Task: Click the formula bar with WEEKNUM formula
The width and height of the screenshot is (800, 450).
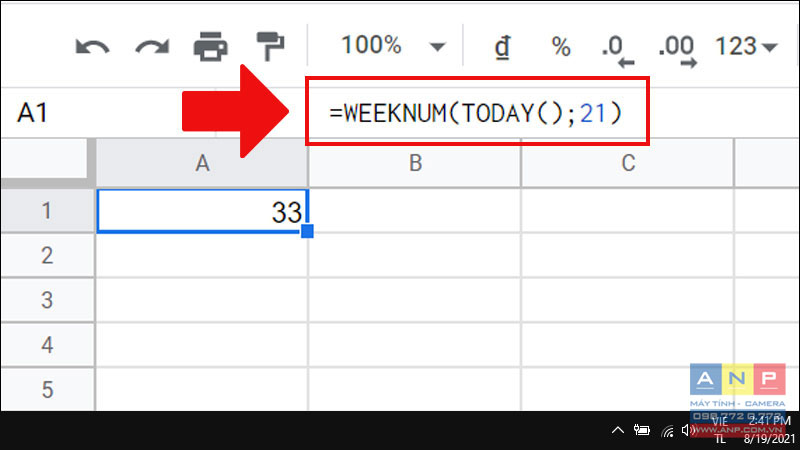Action: [x=477, y=113]
